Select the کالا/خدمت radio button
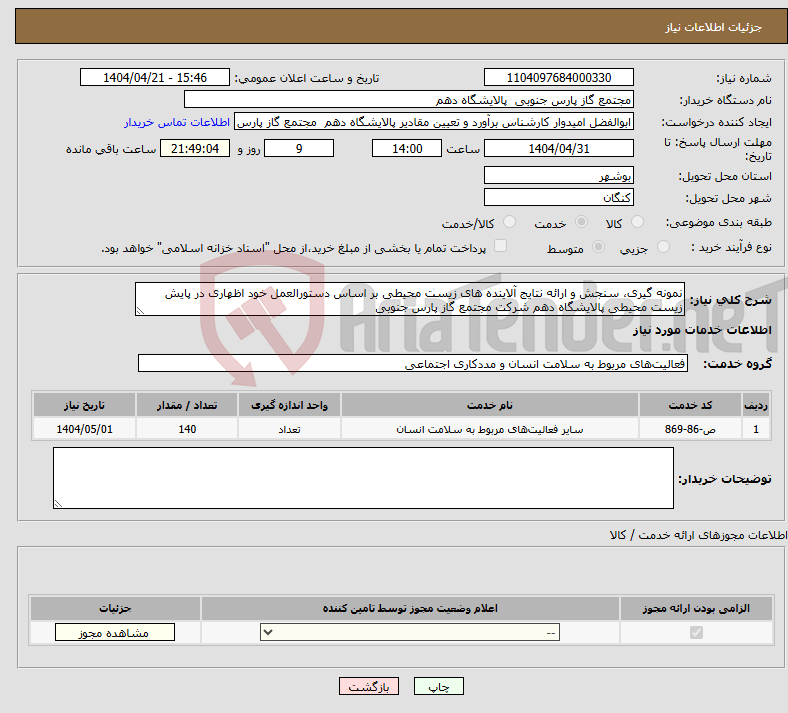 pos(509,222)
